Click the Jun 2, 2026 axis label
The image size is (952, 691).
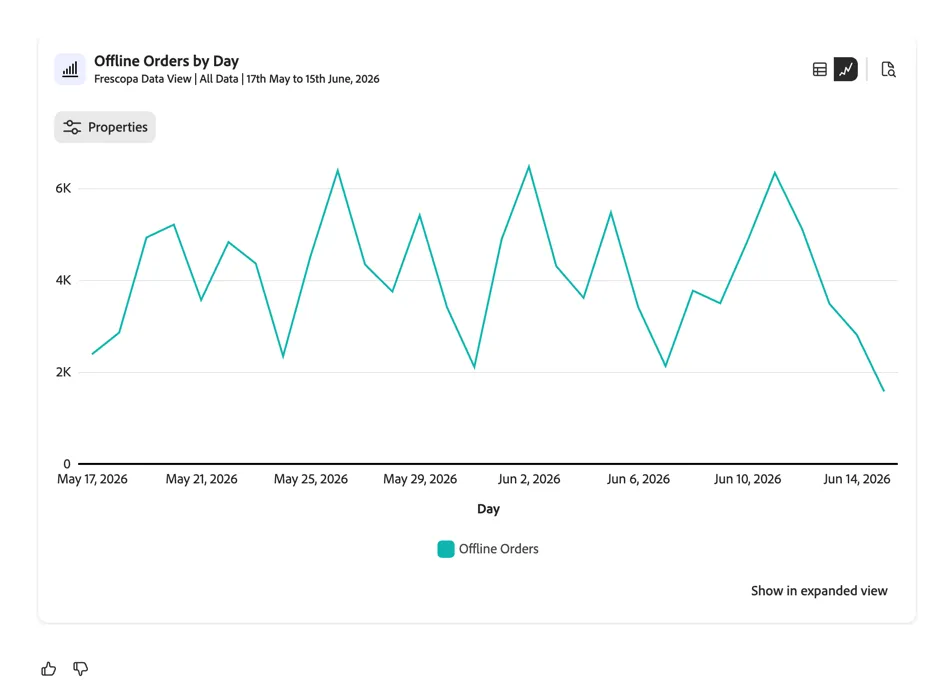point(529,479)
